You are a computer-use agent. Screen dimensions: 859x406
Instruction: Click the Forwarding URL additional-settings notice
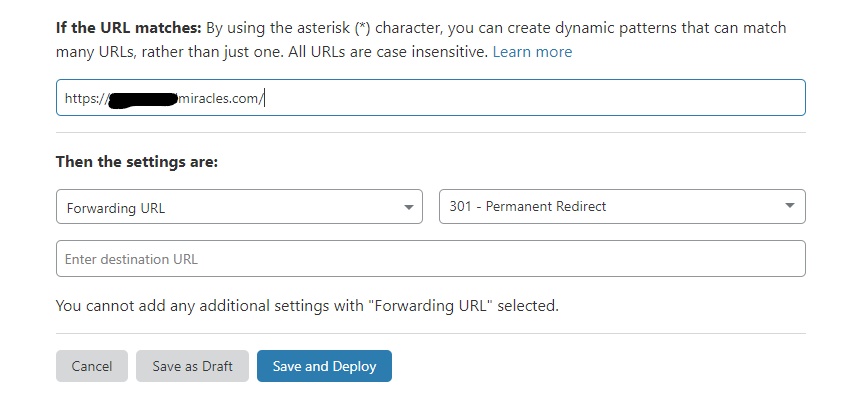(x=307, y=306)
